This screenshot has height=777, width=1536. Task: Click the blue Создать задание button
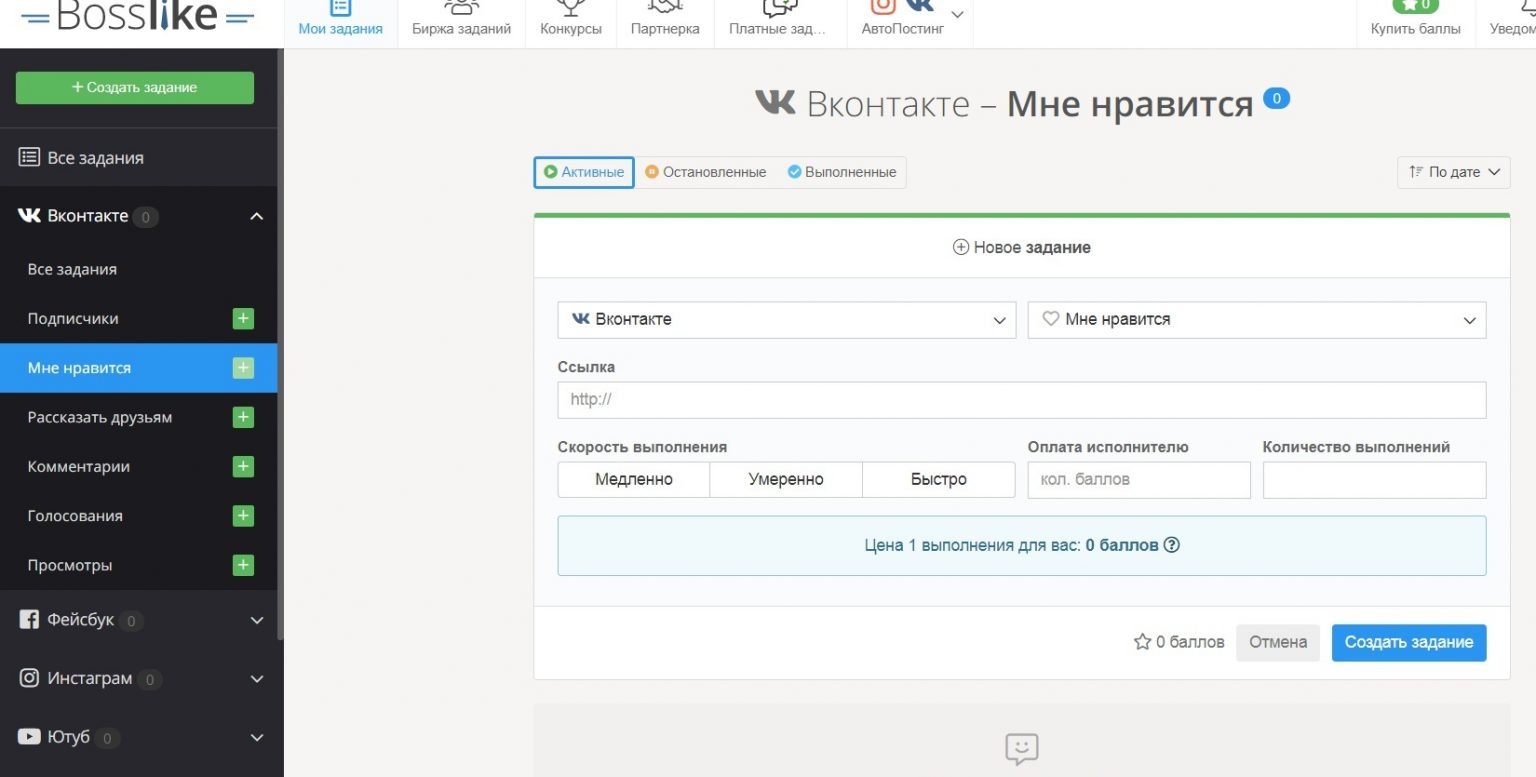1409,642
